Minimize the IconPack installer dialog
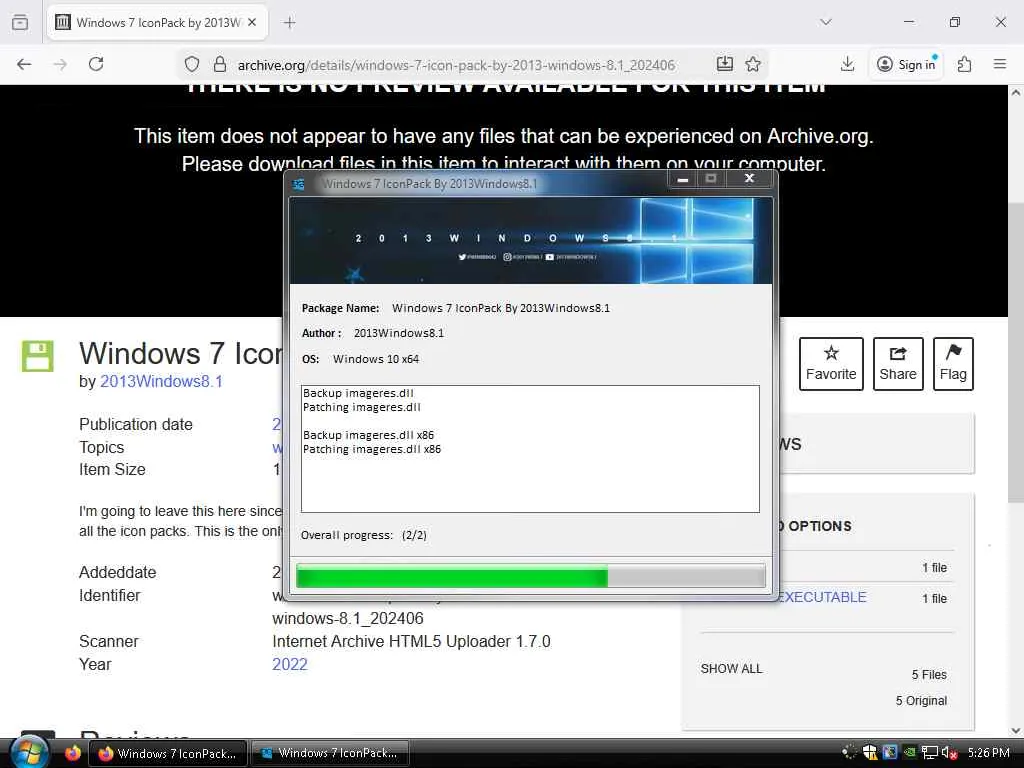This screenshot has width=1024, height=768. coord(682,179)
